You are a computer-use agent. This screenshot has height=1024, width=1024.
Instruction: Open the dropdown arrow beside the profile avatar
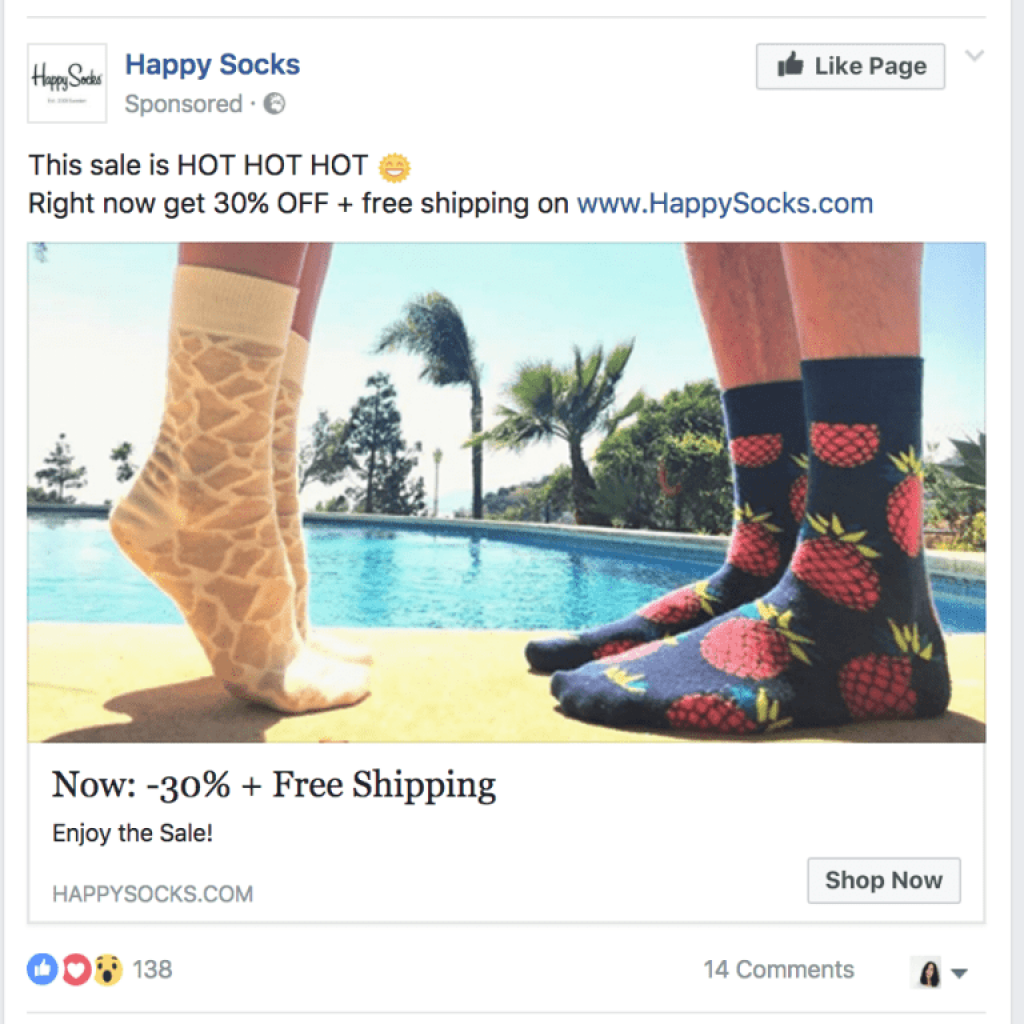click(957, 972)
